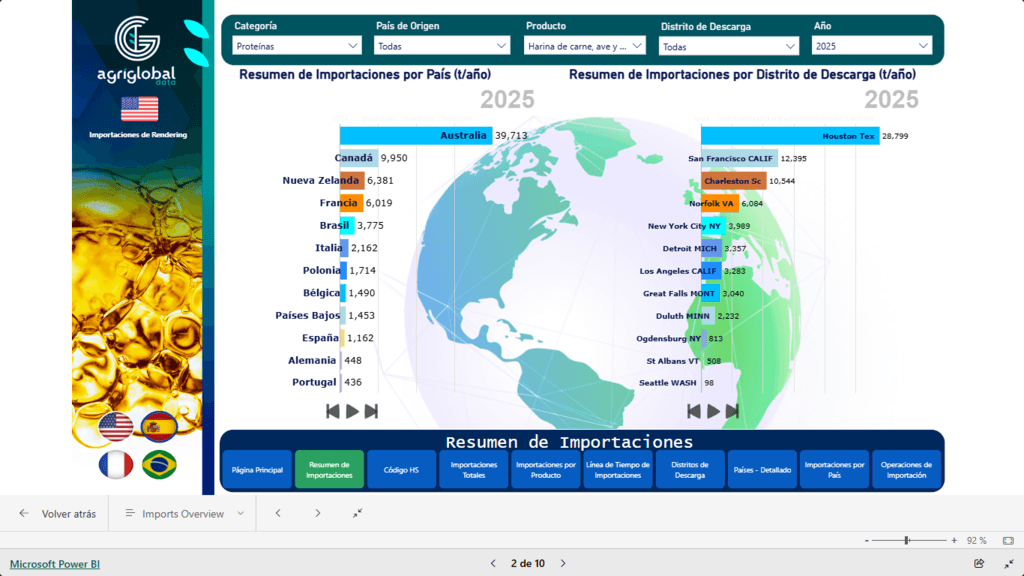Click the zoom slider handle
Image resolution: width=1024 pixels, height=576 pixels.
(x=907, y=540)
